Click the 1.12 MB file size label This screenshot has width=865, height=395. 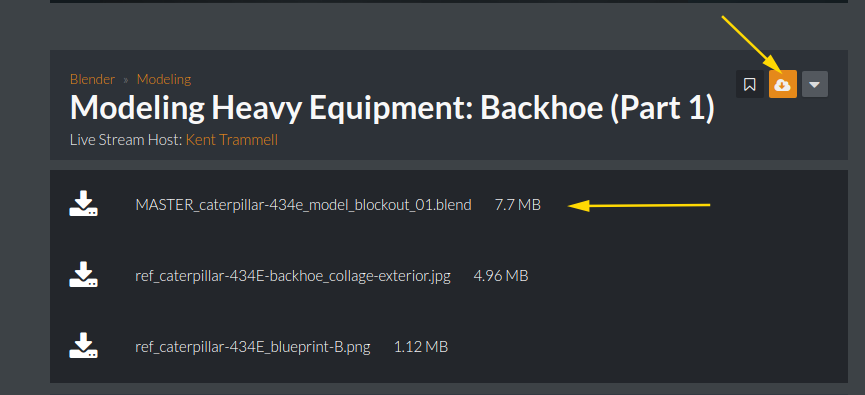tap(421, 347)
